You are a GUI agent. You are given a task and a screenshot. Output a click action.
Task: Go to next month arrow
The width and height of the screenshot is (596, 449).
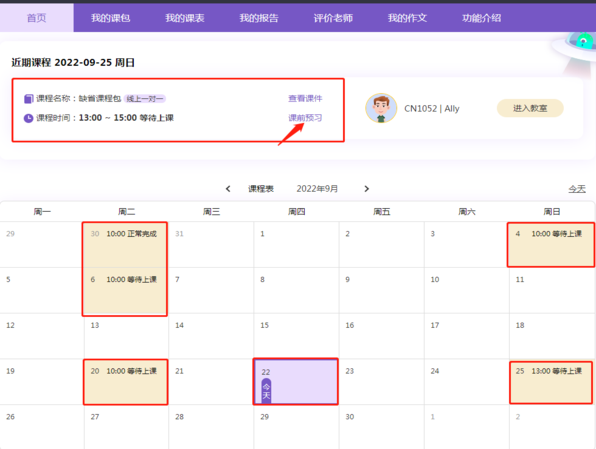tap(366, 189)
